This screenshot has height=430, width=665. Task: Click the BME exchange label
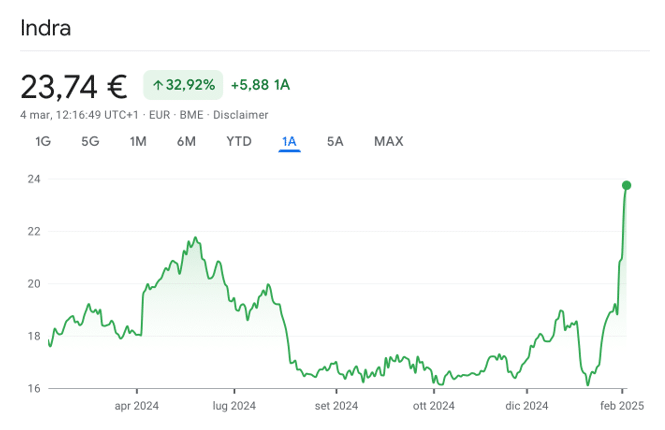191,115
